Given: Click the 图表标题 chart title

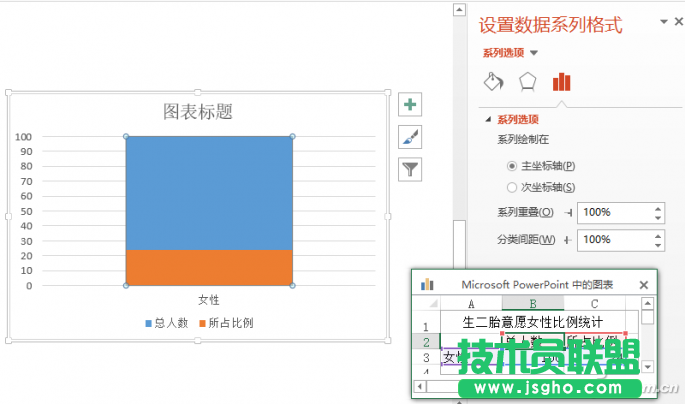Looking at the screenshot, I should pos(198,111).
